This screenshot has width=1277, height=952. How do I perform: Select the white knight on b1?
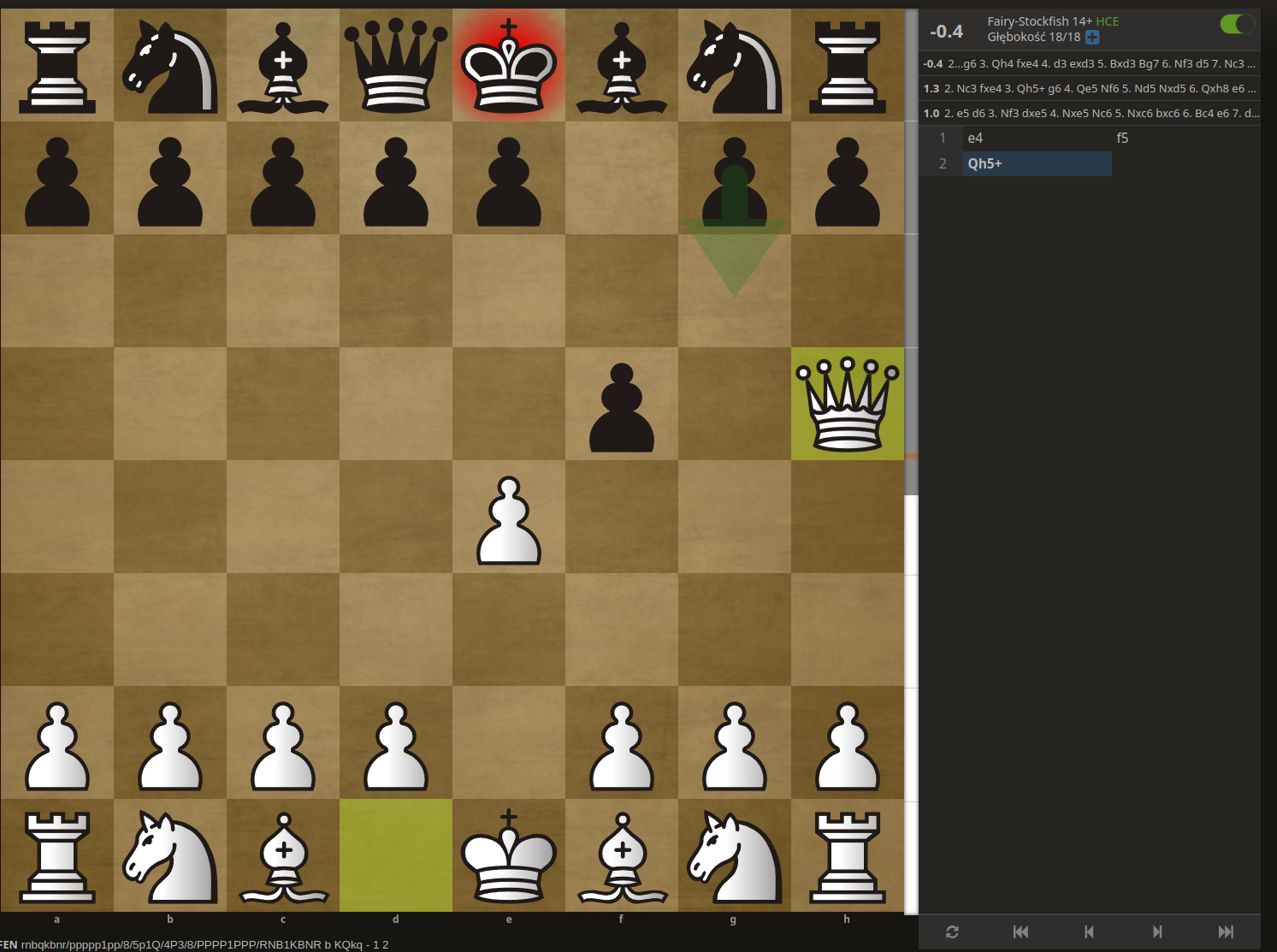click(170, 855)
